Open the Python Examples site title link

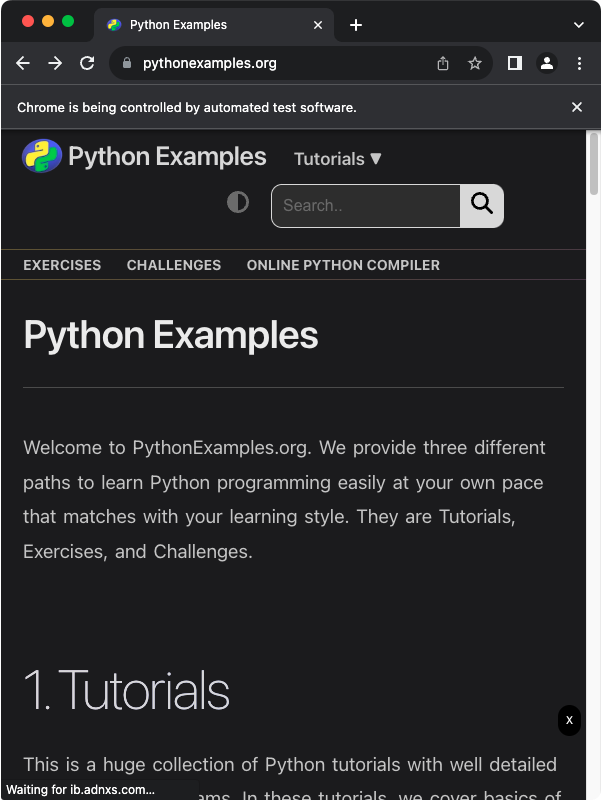[167, 156]
